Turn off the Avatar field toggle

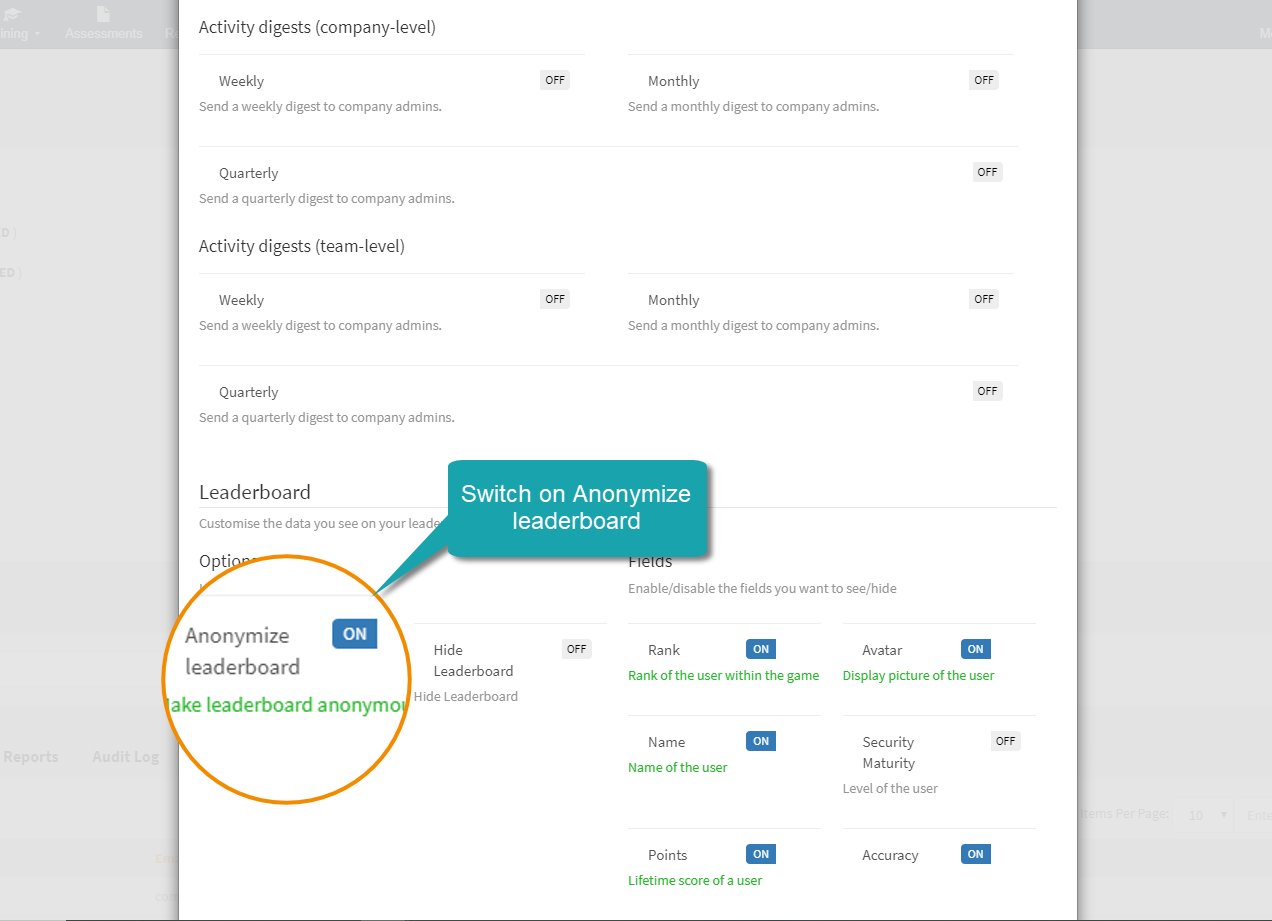[x=975, y=649]
